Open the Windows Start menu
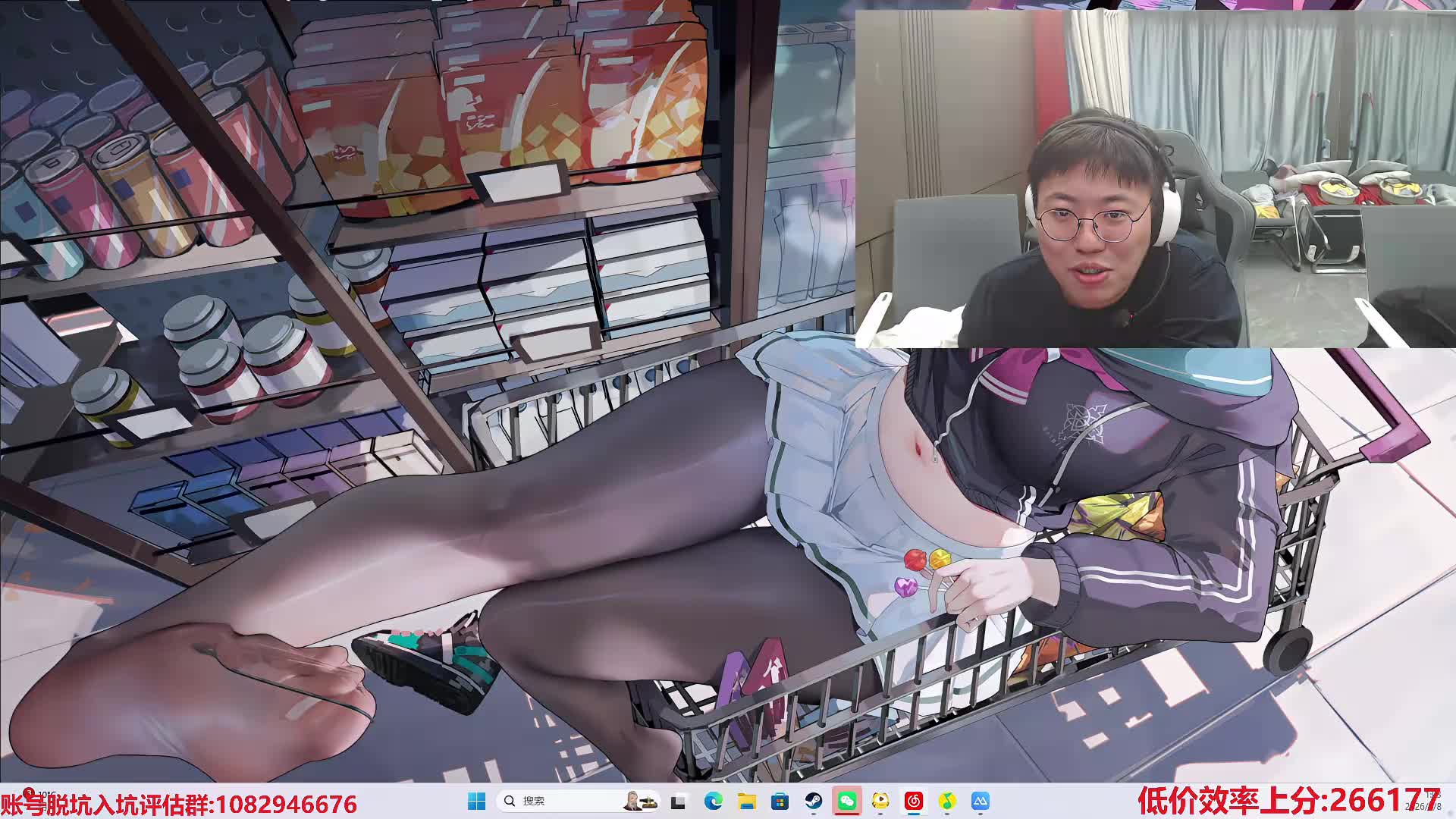Screen dimensions: 1456x819 click(476, 801)
